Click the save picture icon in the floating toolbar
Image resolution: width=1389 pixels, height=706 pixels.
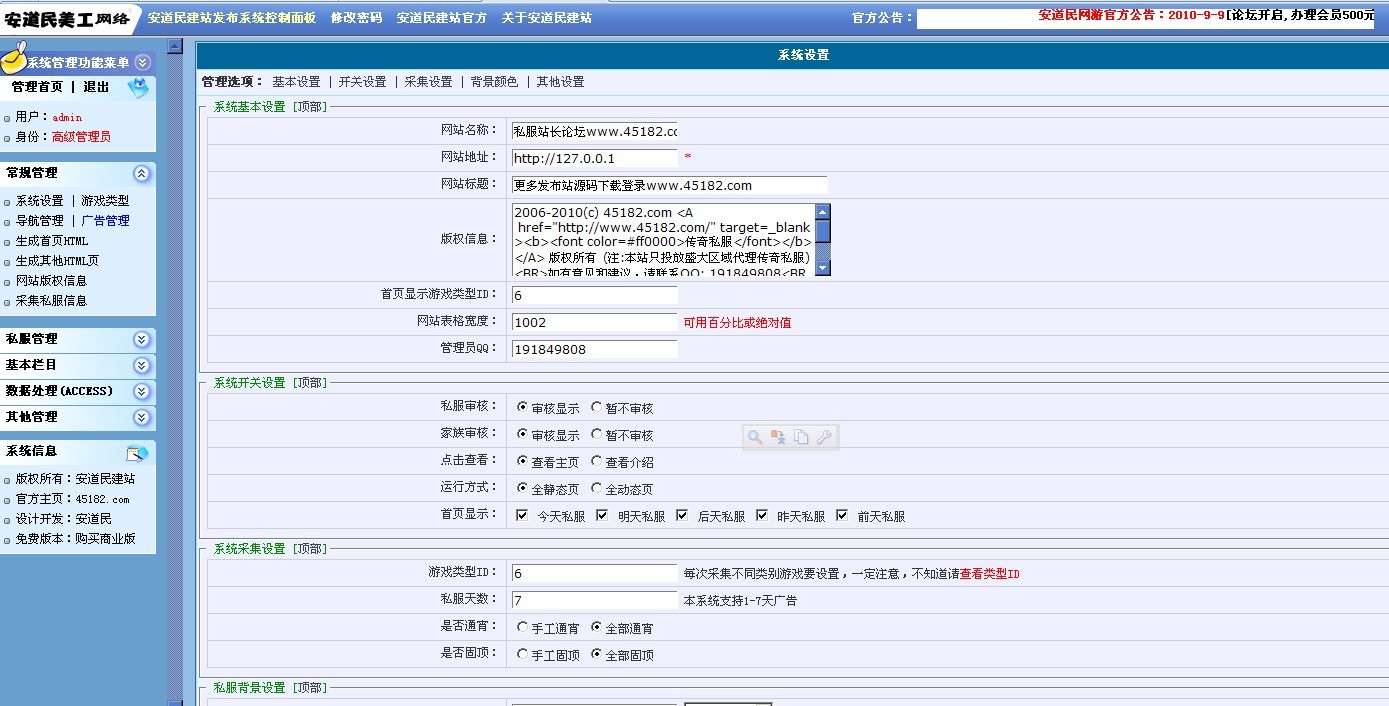pos(775,436)
